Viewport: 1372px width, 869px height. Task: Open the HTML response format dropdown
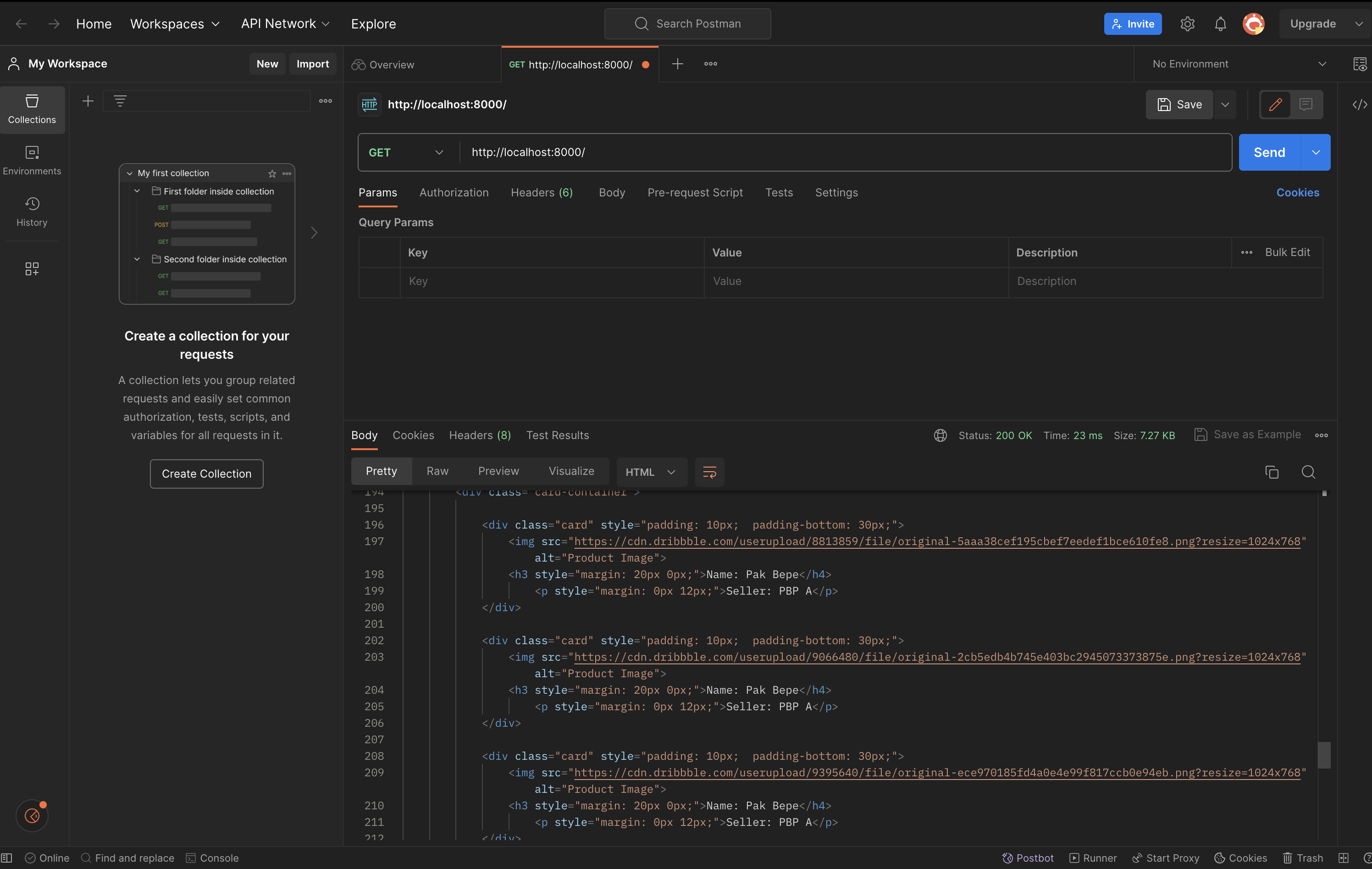[651, 472]
